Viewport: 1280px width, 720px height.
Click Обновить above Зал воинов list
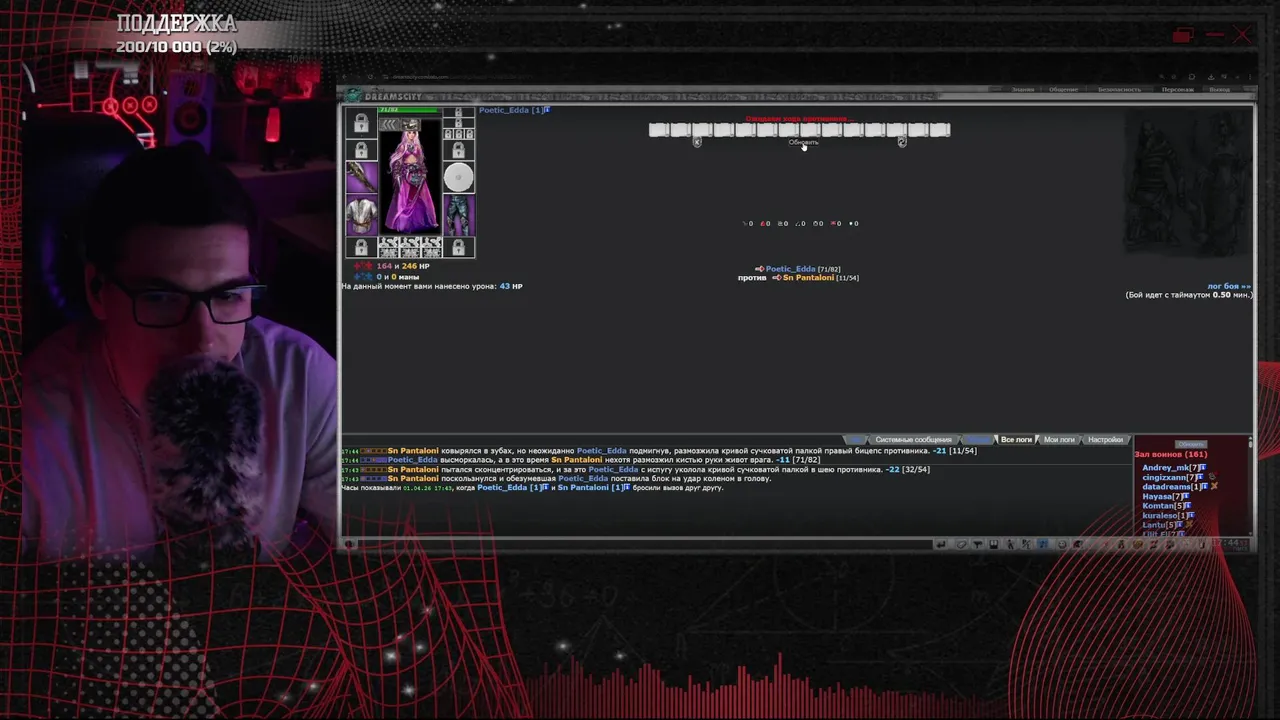point(1191,444)
